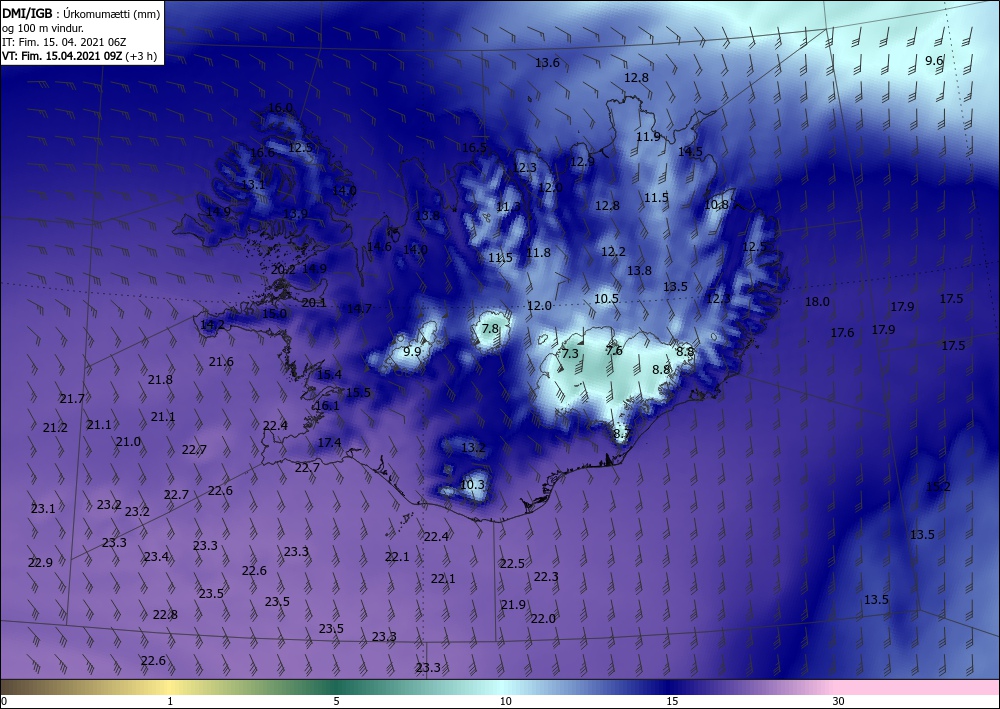Click the map value 9.9
This screenshot has width=1000, height=709.
click(x=413, y=351)
